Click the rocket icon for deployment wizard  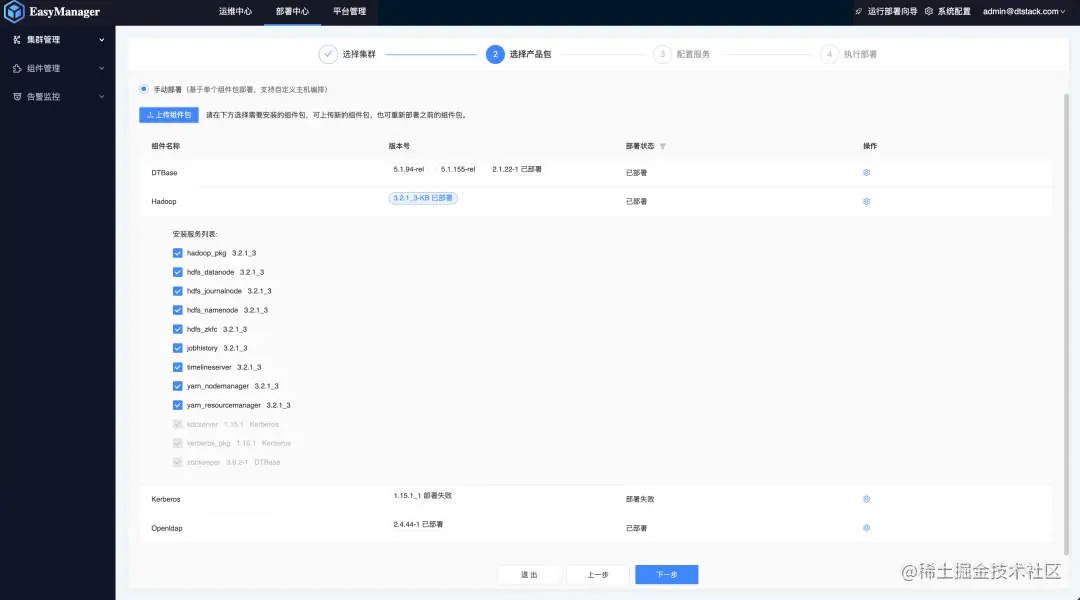[858, 12]
